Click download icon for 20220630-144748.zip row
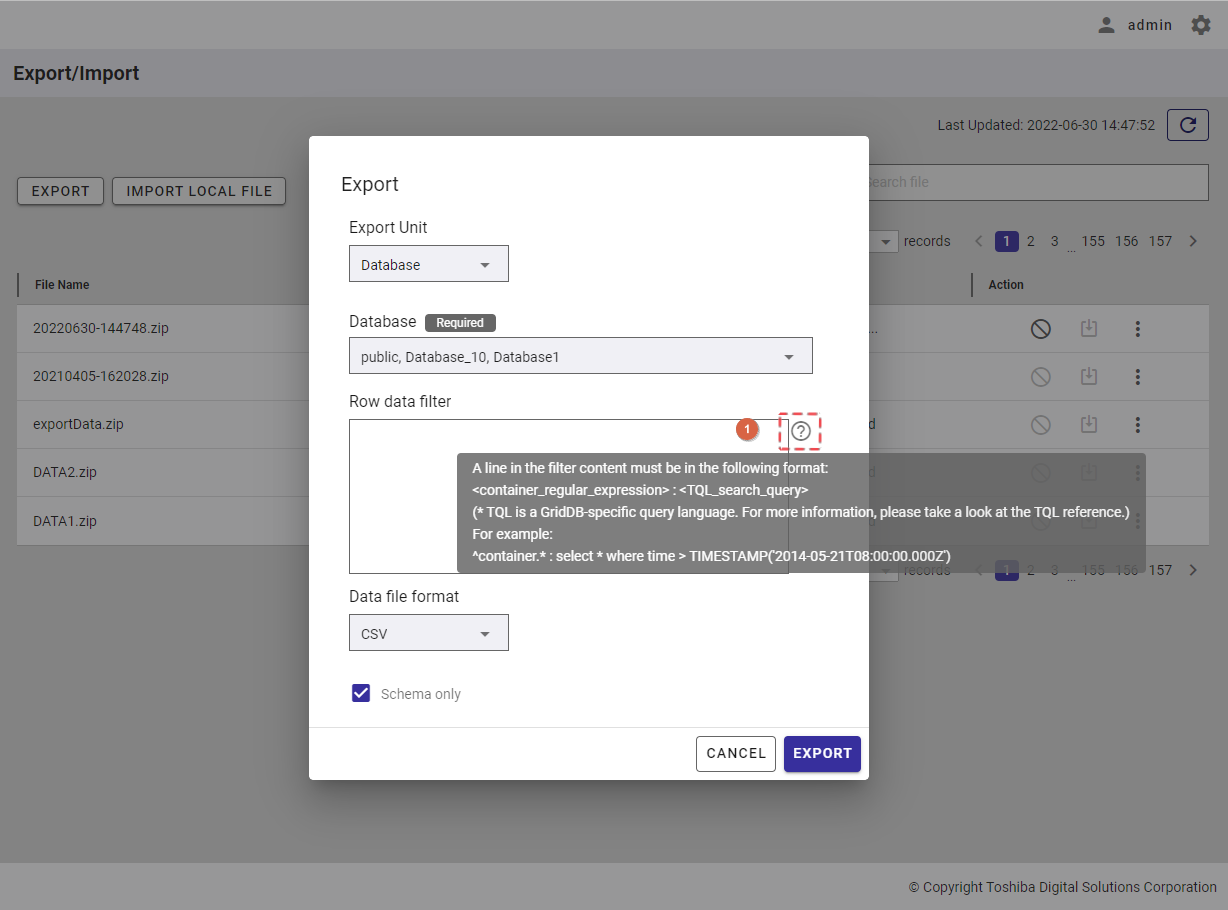1228x910 pixels. coord(1089,329)
